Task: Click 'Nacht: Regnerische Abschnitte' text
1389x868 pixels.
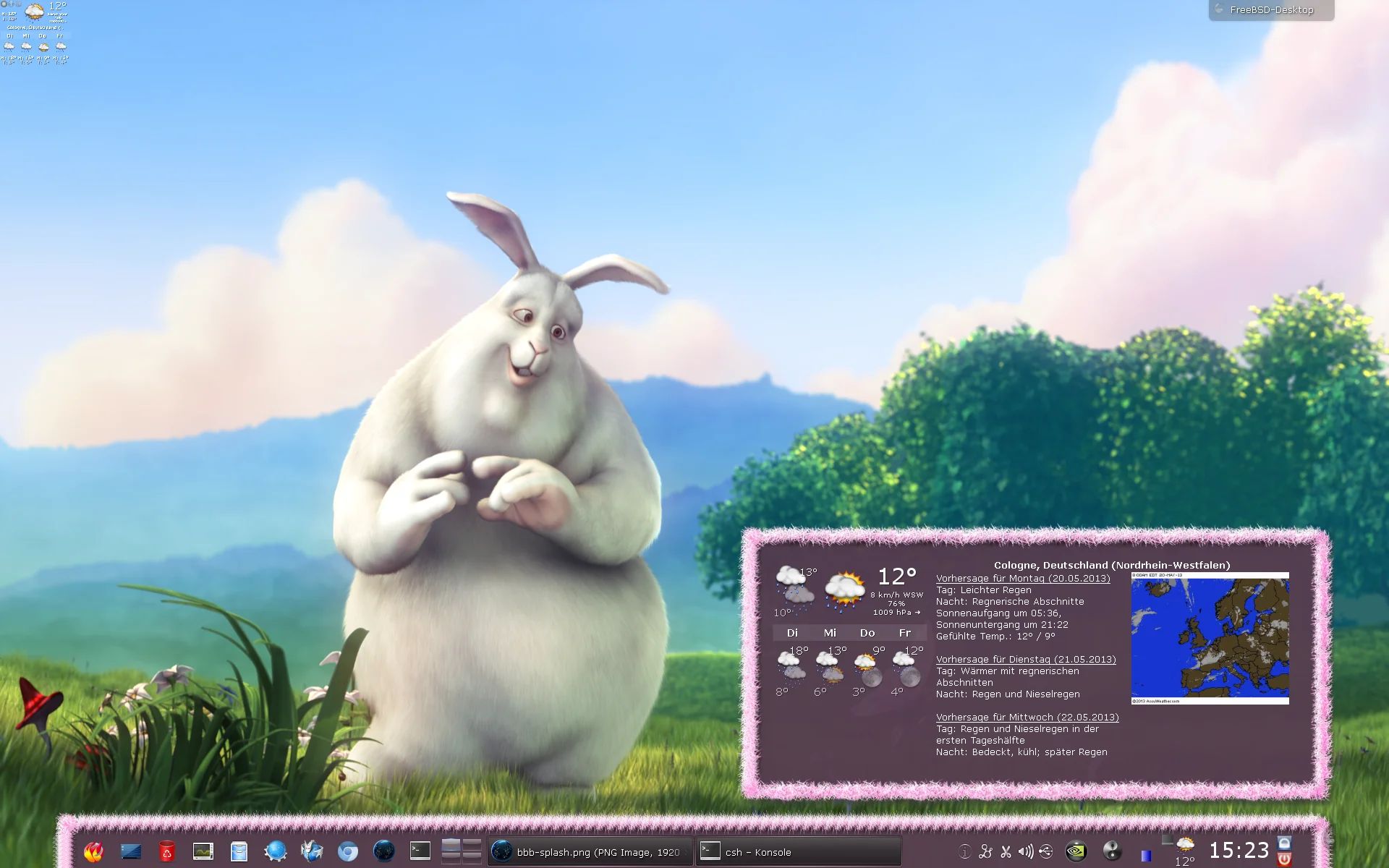Action: pyautogui.click(x=1010, y=602)
